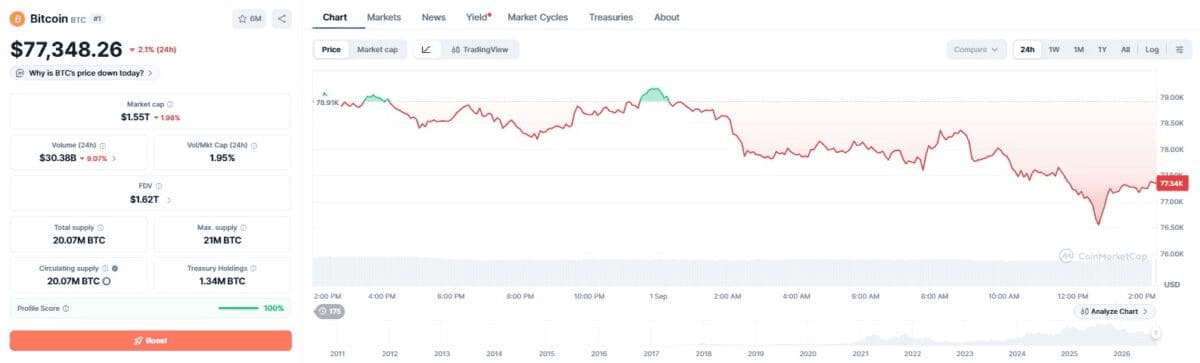Click the 77.34K current price label
Viewport: 1200px width, 363px height.
tap(1171, 183)
